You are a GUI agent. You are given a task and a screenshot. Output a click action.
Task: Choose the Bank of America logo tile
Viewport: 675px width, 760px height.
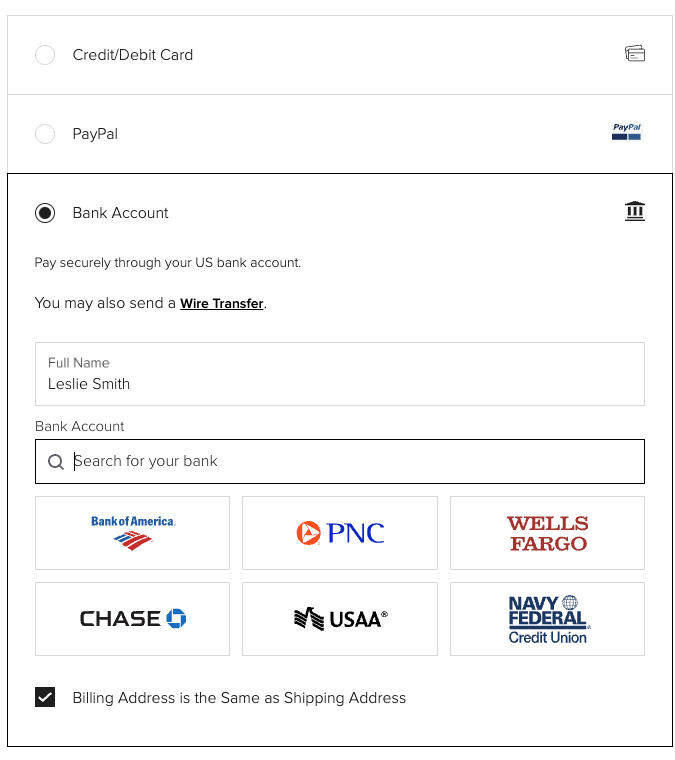click(132, 533)
